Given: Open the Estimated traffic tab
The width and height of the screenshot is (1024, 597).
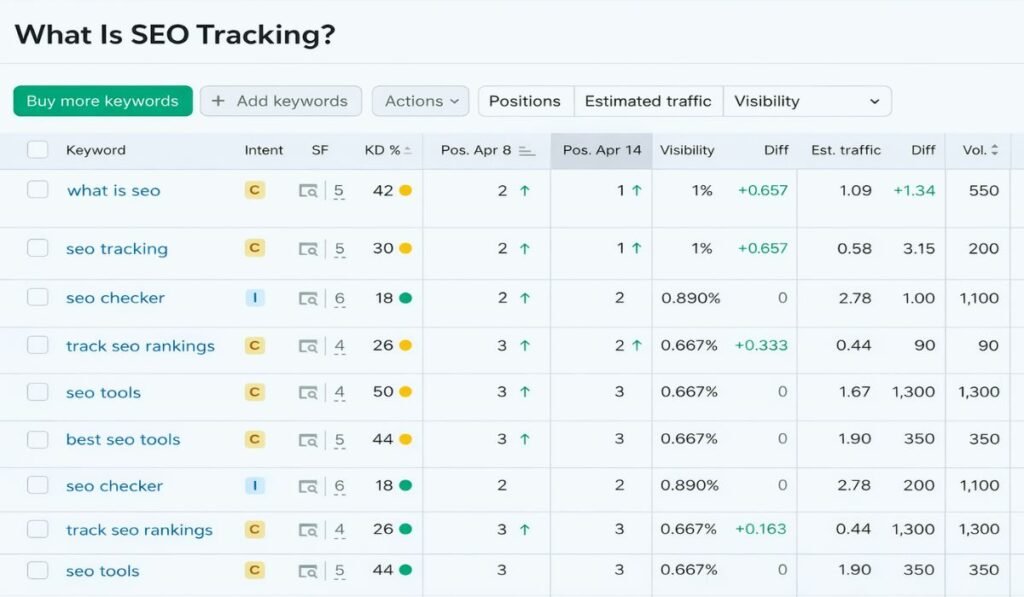Looking at the screenshot, I should coord(648,101).
